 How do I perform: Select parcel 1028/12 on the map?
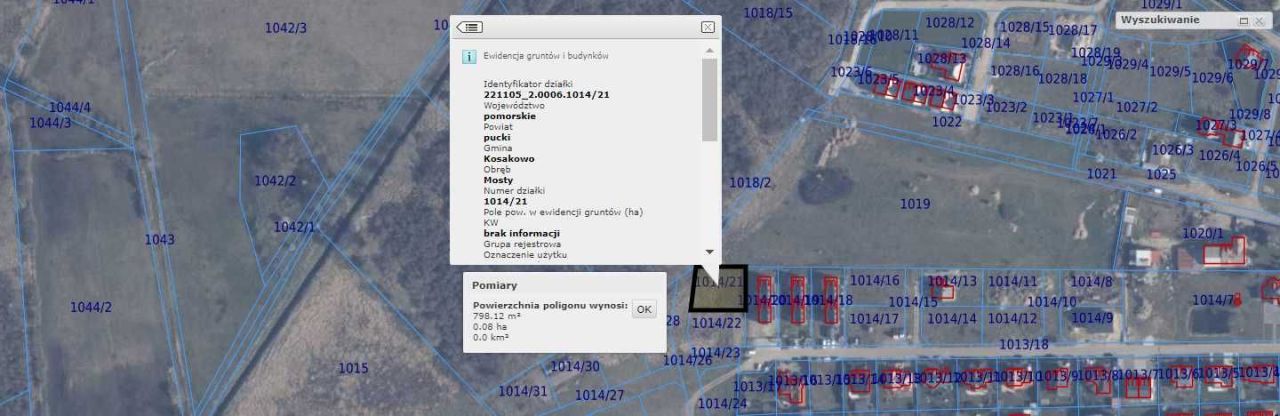(x=949, y=23)
